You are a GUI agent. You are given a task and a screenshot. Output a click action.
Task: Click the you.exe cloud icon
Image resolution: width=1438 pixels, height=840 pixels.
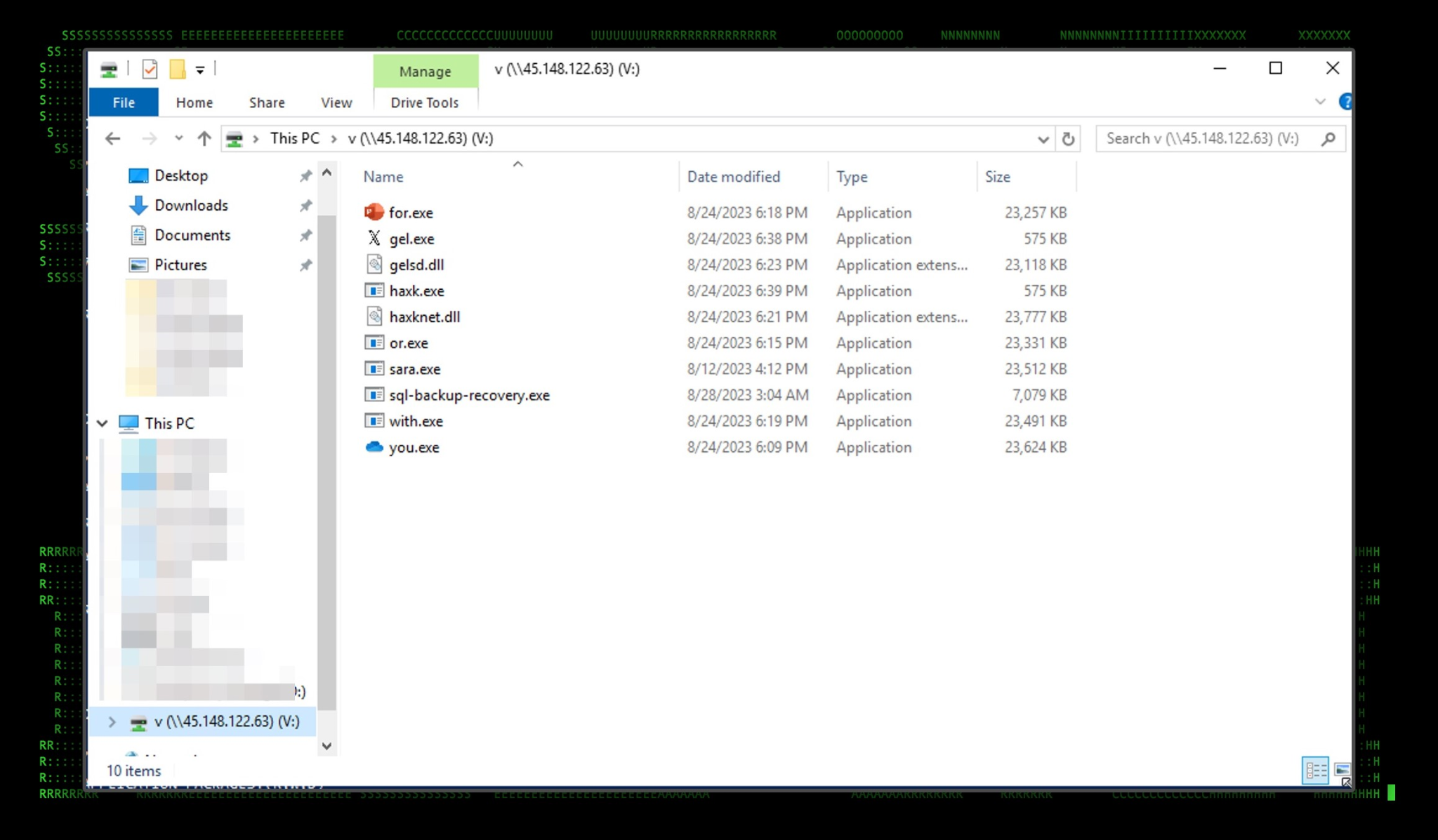pos(374,447)
